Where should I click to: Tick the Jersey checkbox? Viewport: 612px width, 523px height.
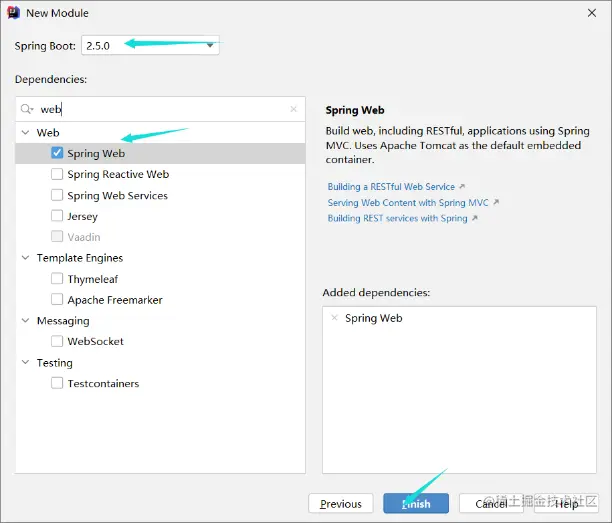tap(57, 215)
